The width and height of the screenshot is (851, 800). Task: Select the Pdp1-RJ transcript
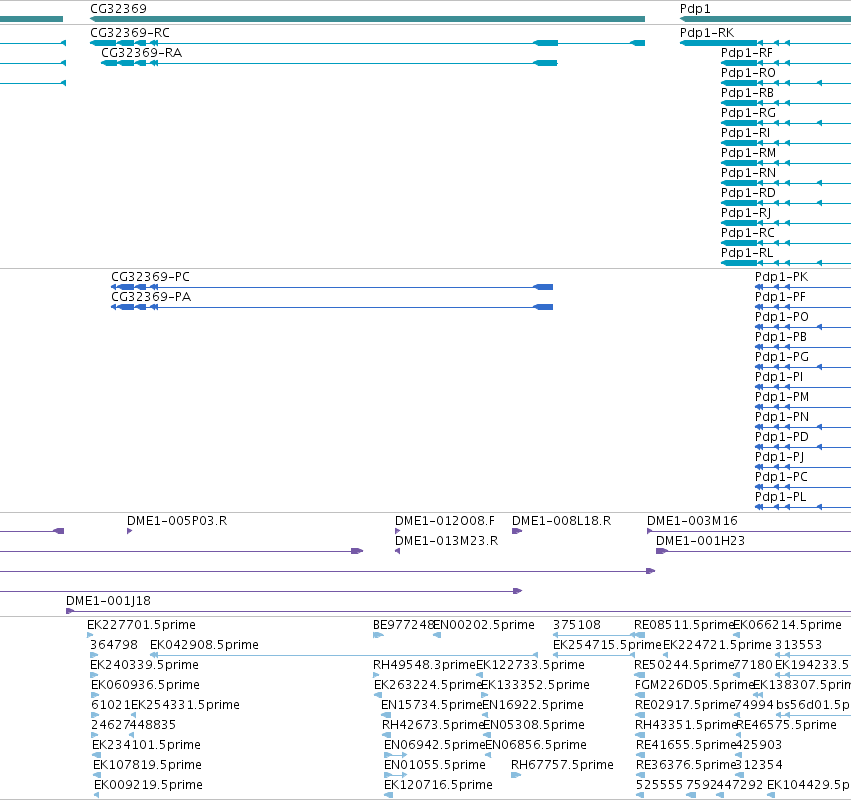[x=786, y=223]
